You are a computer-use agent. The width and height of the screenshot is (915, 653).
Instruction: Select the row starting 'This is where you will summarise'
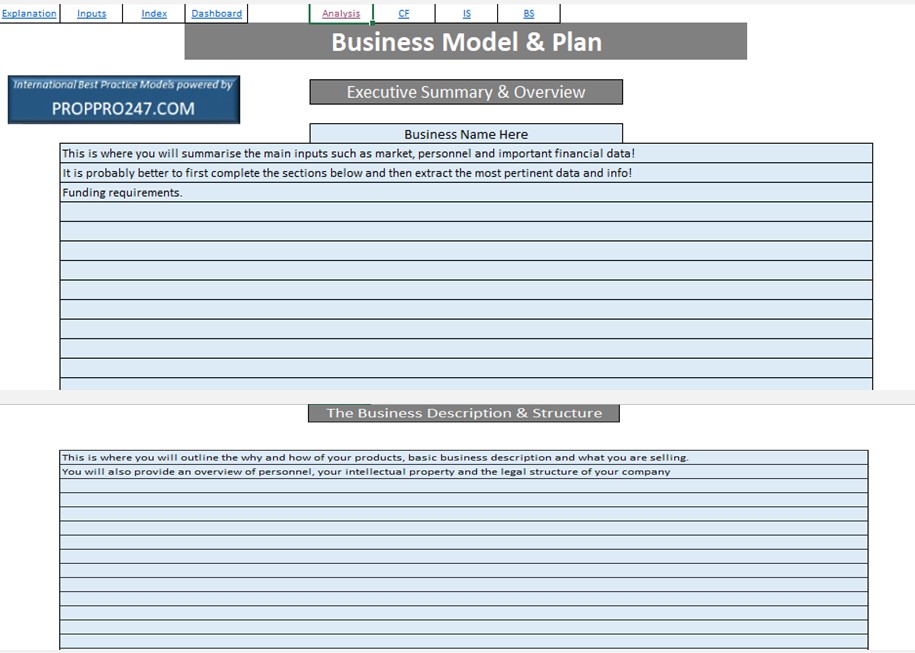pos(466,153)
